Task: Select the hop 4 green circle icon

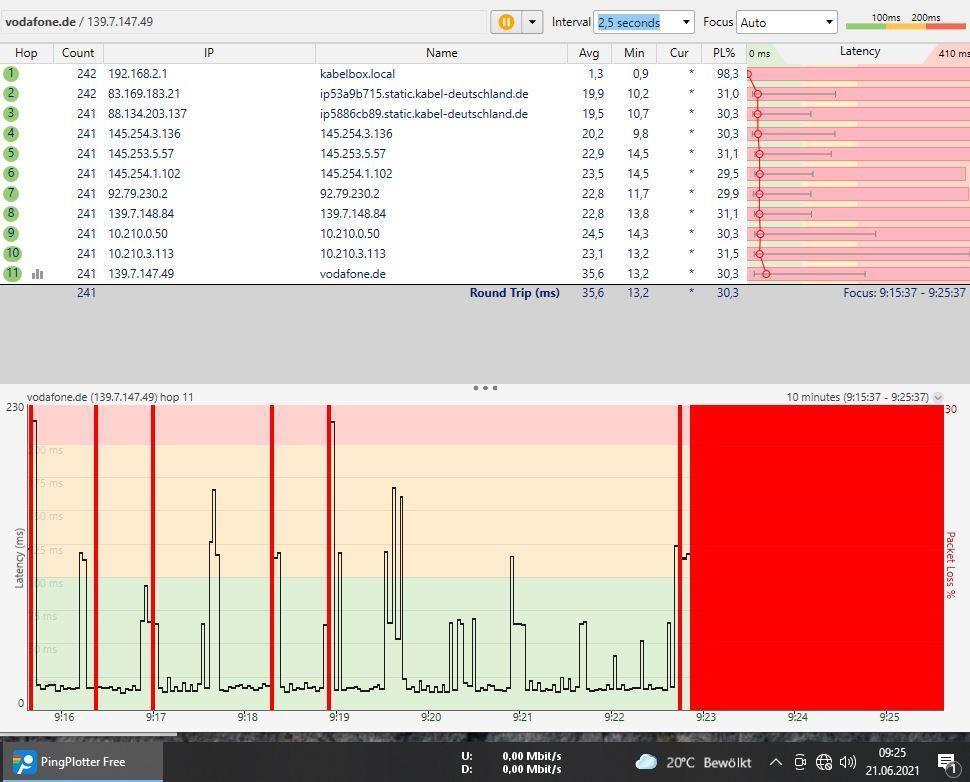Action: (x=11, y=134)
